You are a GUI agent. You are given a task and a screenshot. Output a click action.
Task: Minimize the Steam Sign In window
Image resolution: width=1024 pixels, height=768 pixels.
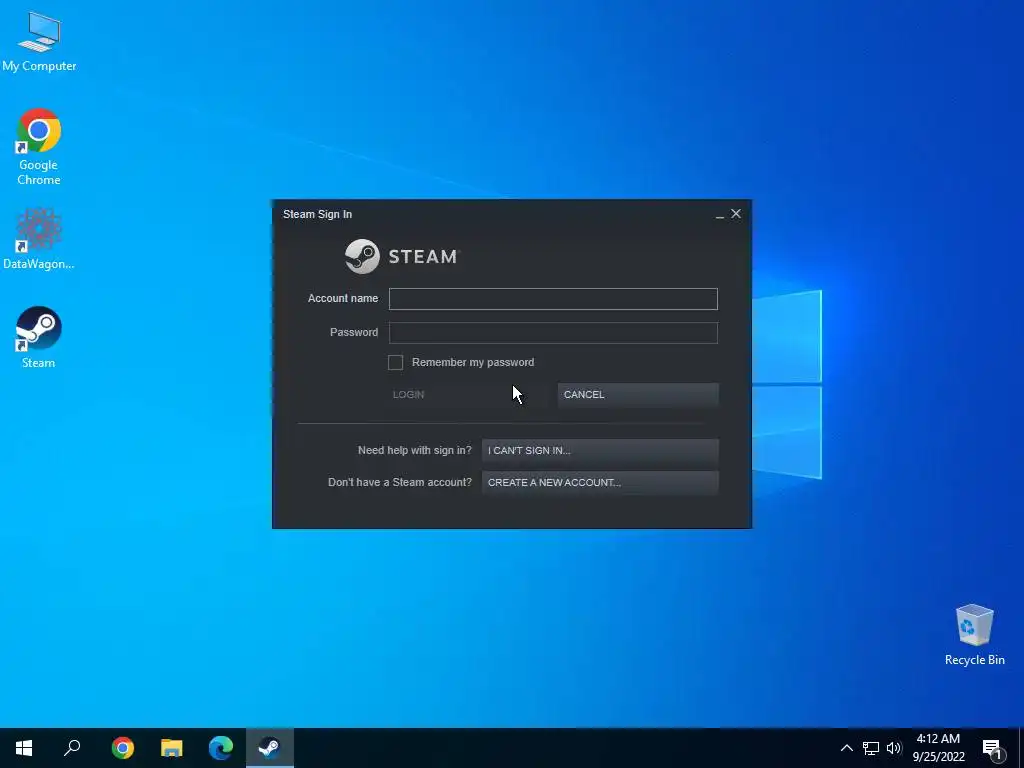coord(720,215)
